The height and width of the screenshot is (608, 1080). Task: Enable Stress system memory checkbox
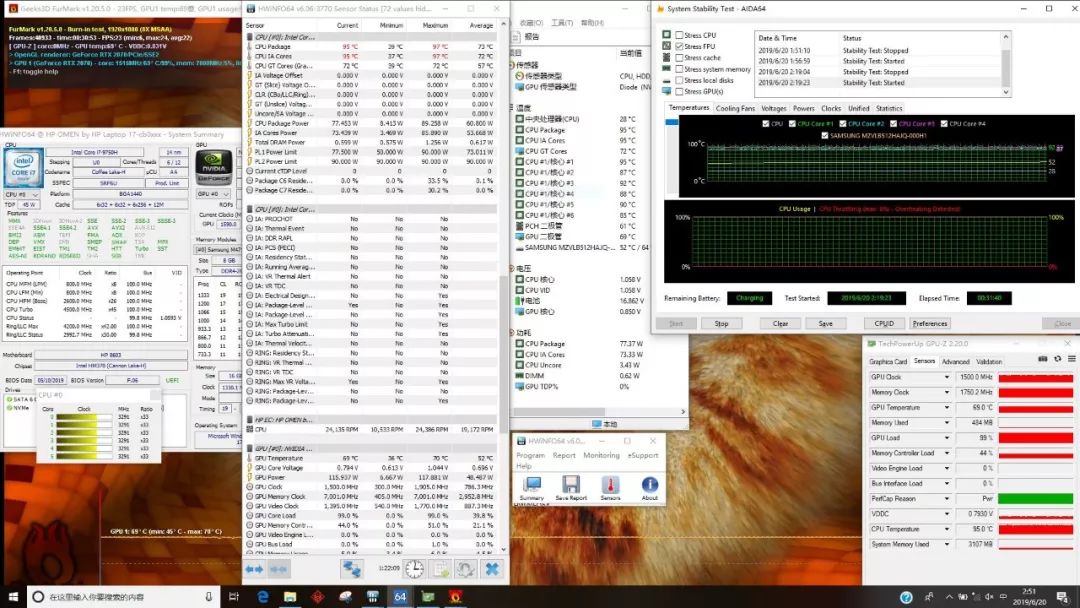click(x=679, y=69)
